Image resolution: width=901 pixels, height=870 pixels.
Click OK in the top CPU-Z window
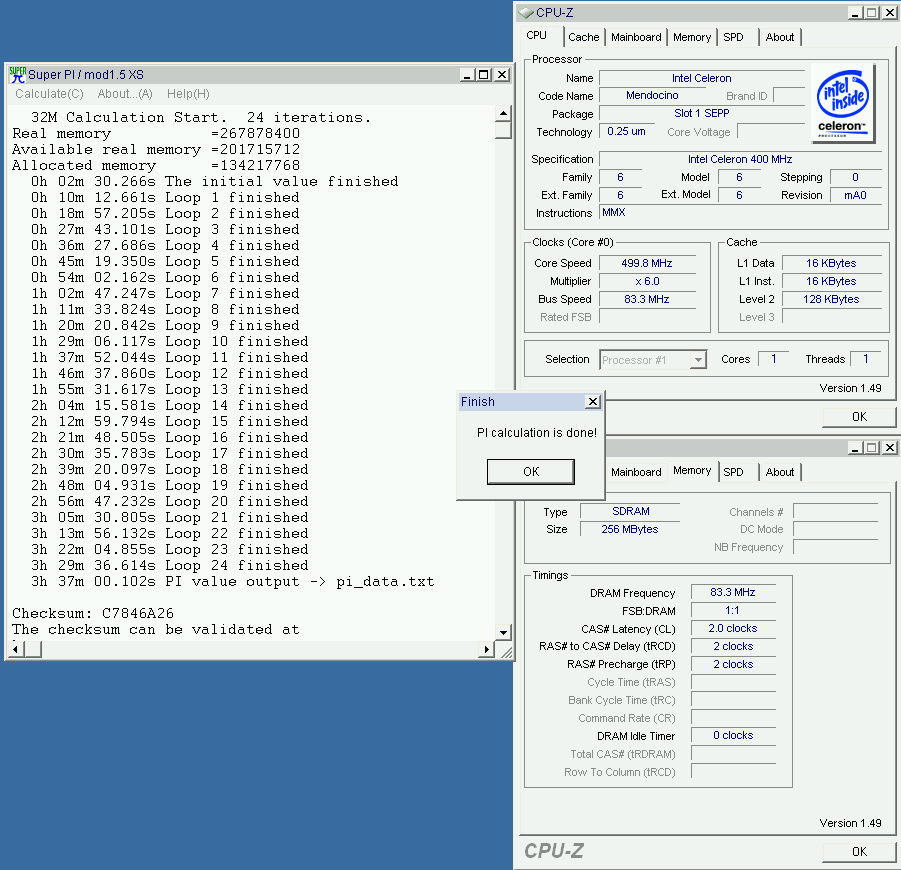(859, 417)
